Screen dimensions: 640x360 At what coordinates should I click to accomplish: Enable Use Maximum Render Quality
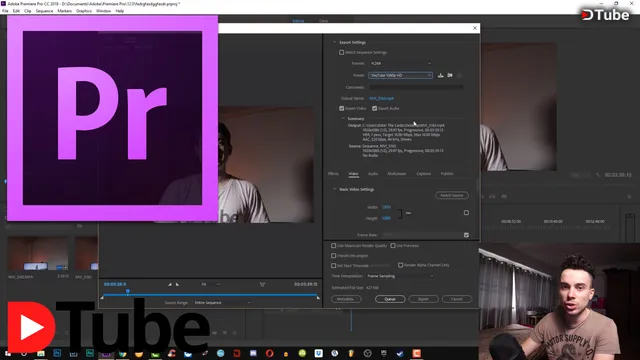[333, 246]
